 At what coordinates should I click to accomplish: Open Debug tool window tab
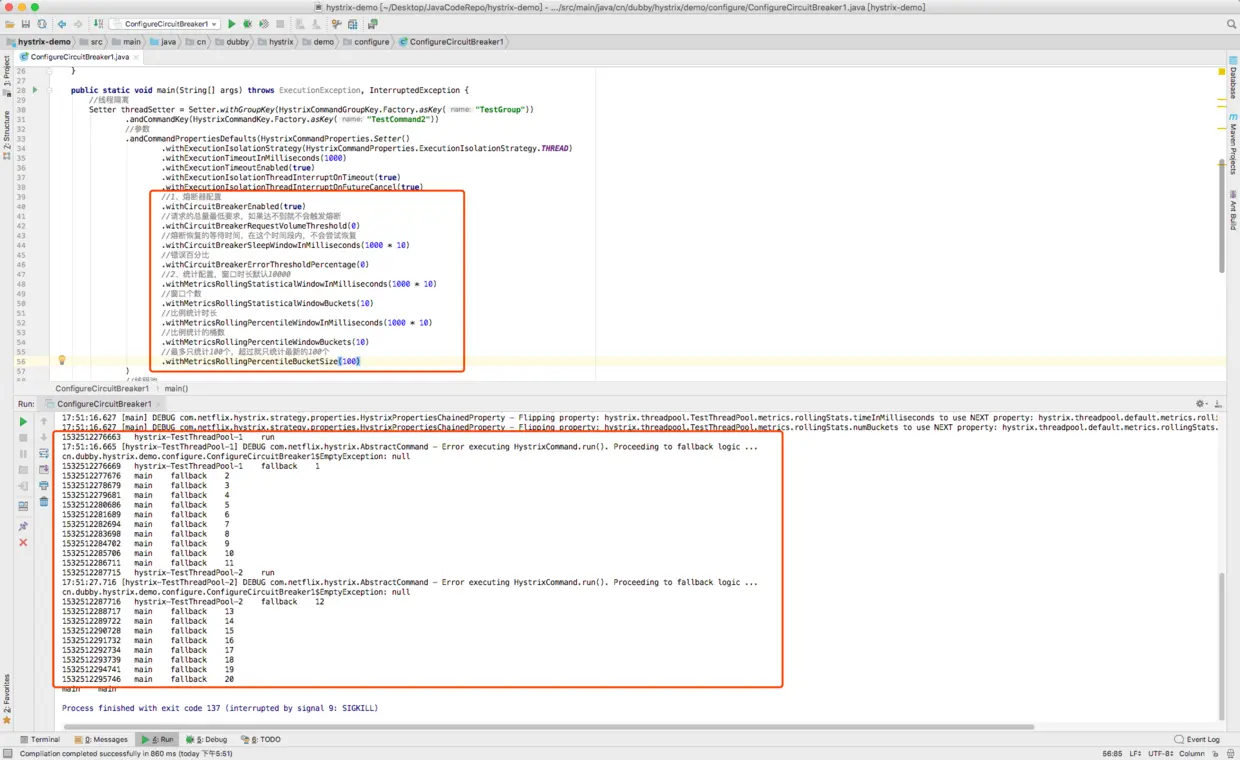[x=207, y=740]
